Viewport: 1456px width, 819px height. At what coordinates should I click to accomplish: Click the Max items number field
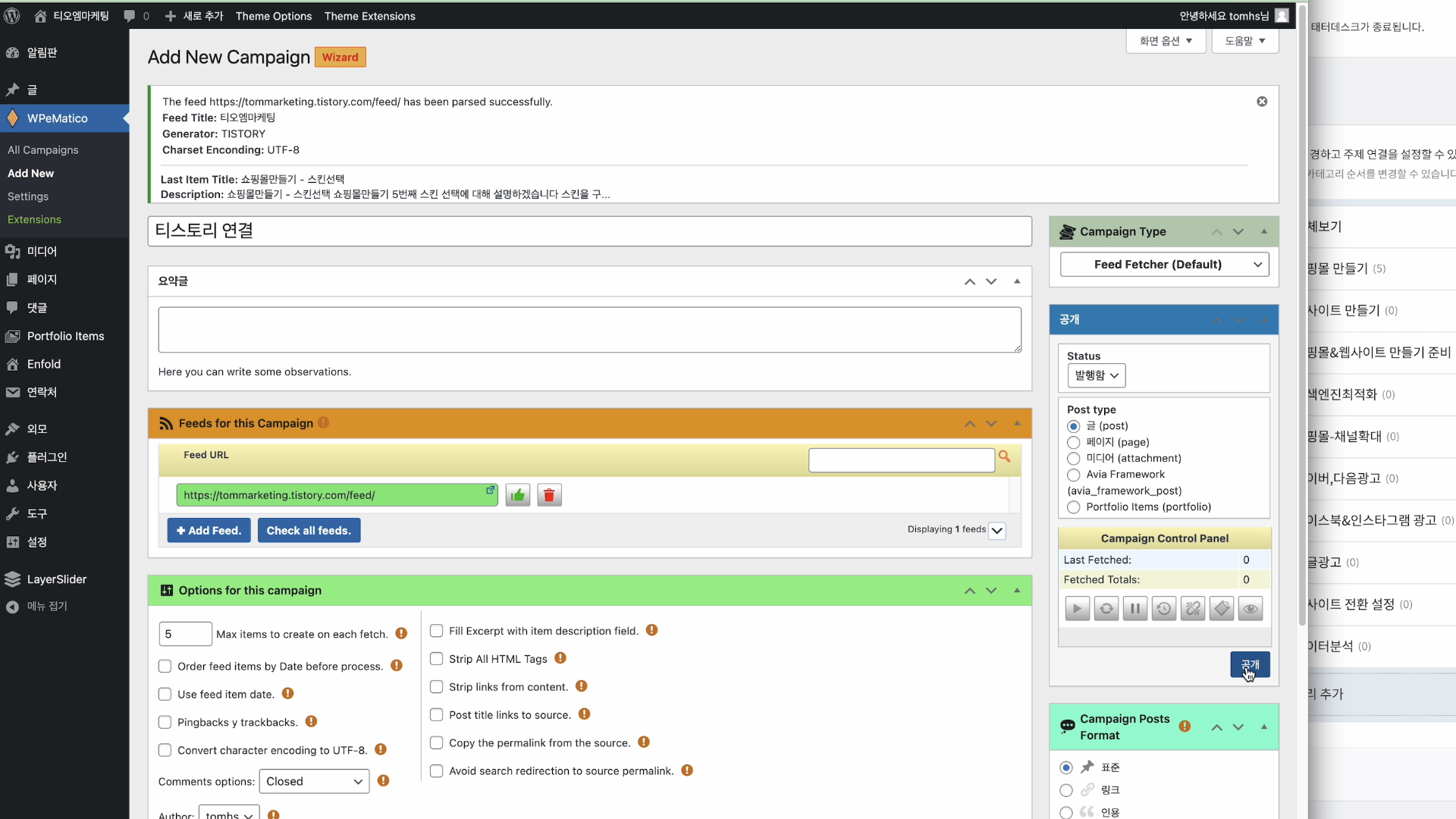coord(185,634)
